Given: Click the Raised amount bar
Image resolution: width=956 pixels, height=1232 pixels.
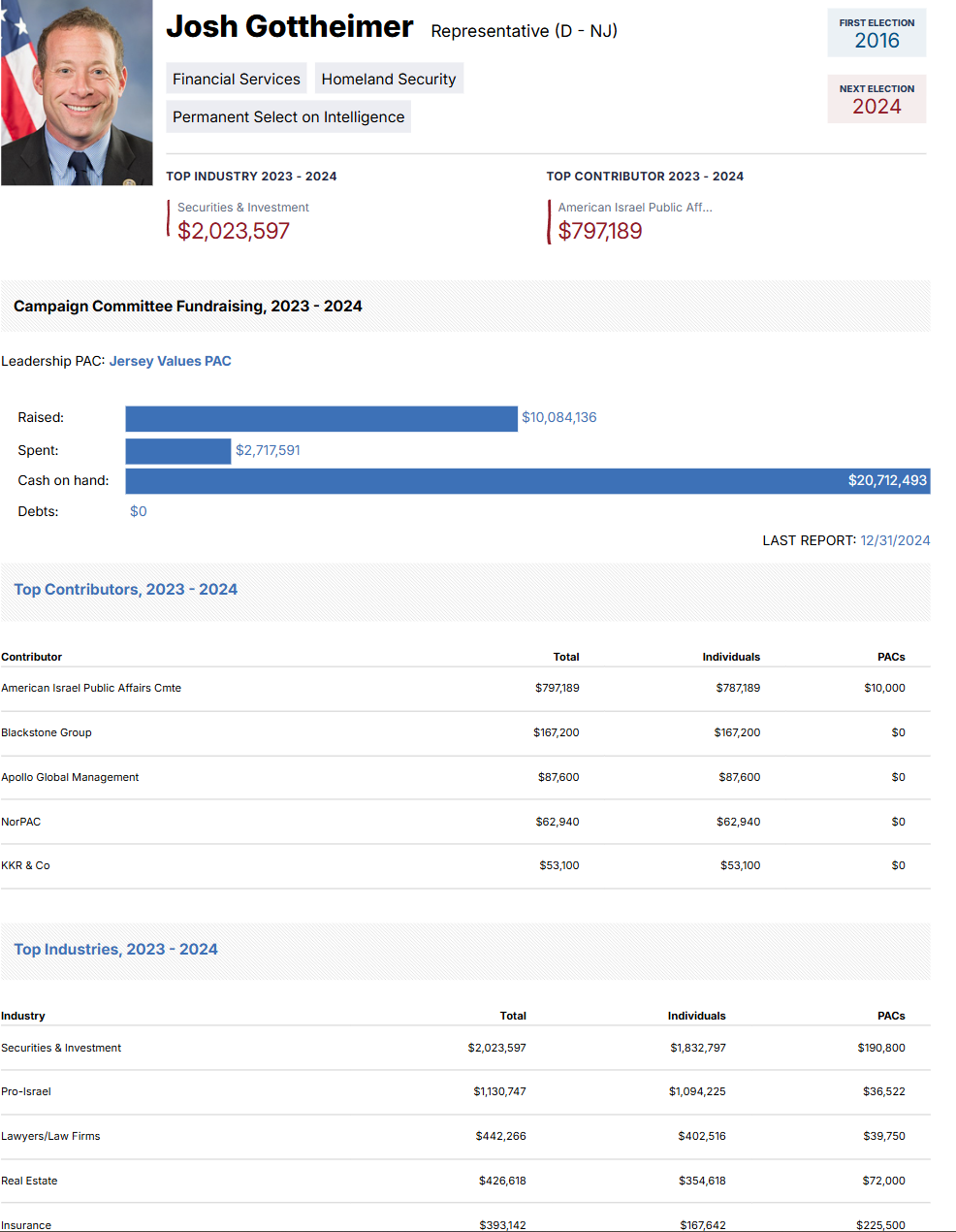Looking at the screenshot, I should [x=321, y=418].
